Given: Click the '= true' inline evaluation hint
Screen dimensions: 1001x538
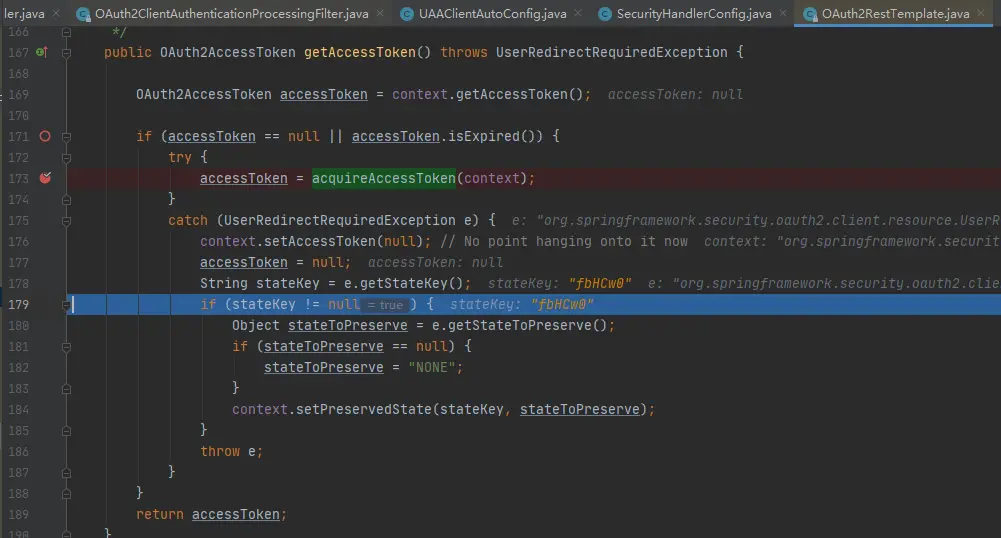Looking at the screenshot, I should tap(385, 305).
